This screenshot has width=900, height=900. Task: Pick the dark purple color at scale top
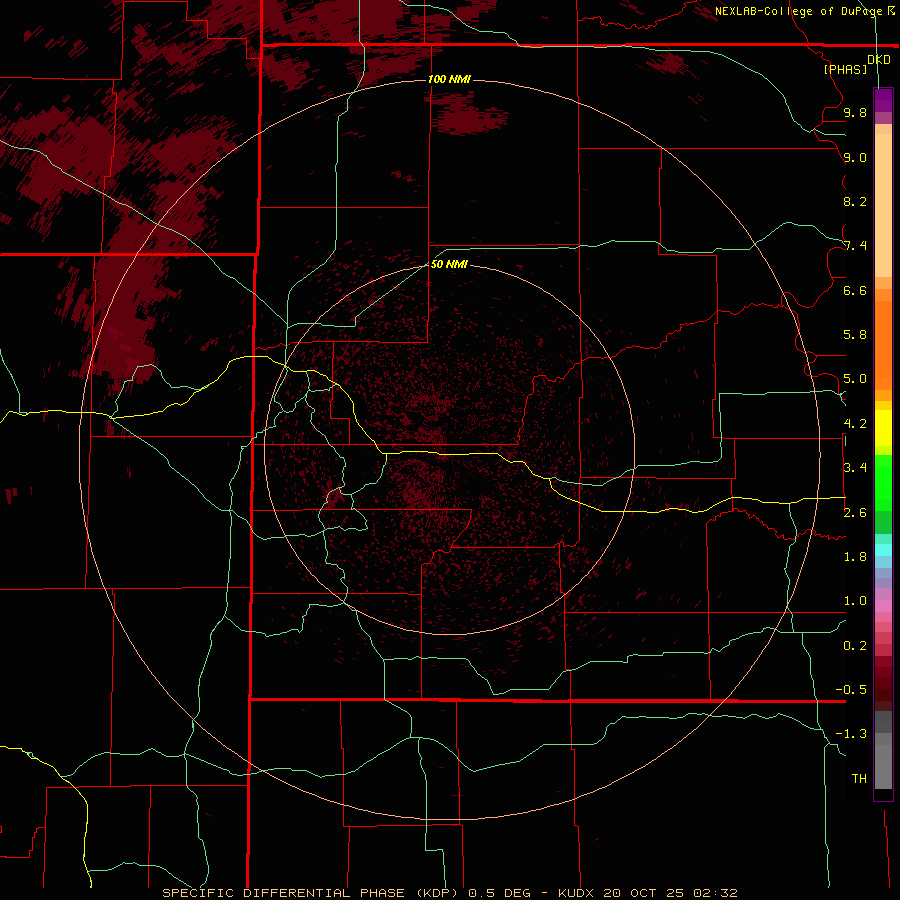[883, 100]
